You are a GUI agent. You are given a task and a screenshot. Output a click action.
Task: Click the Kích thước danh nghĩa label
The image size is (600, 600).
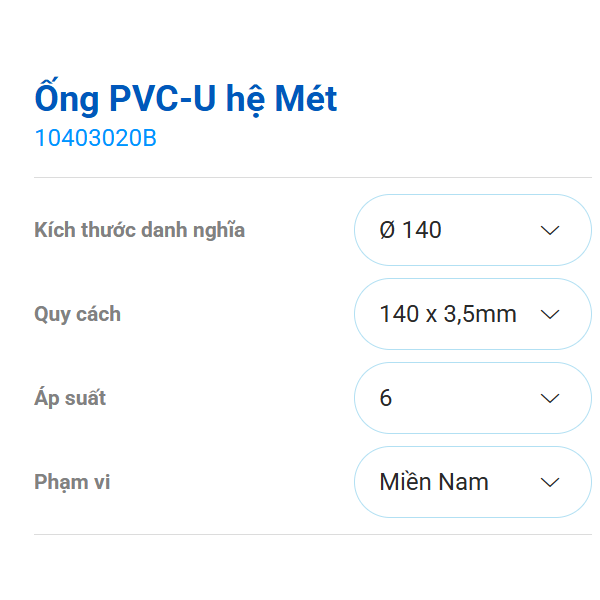[139, 230]
